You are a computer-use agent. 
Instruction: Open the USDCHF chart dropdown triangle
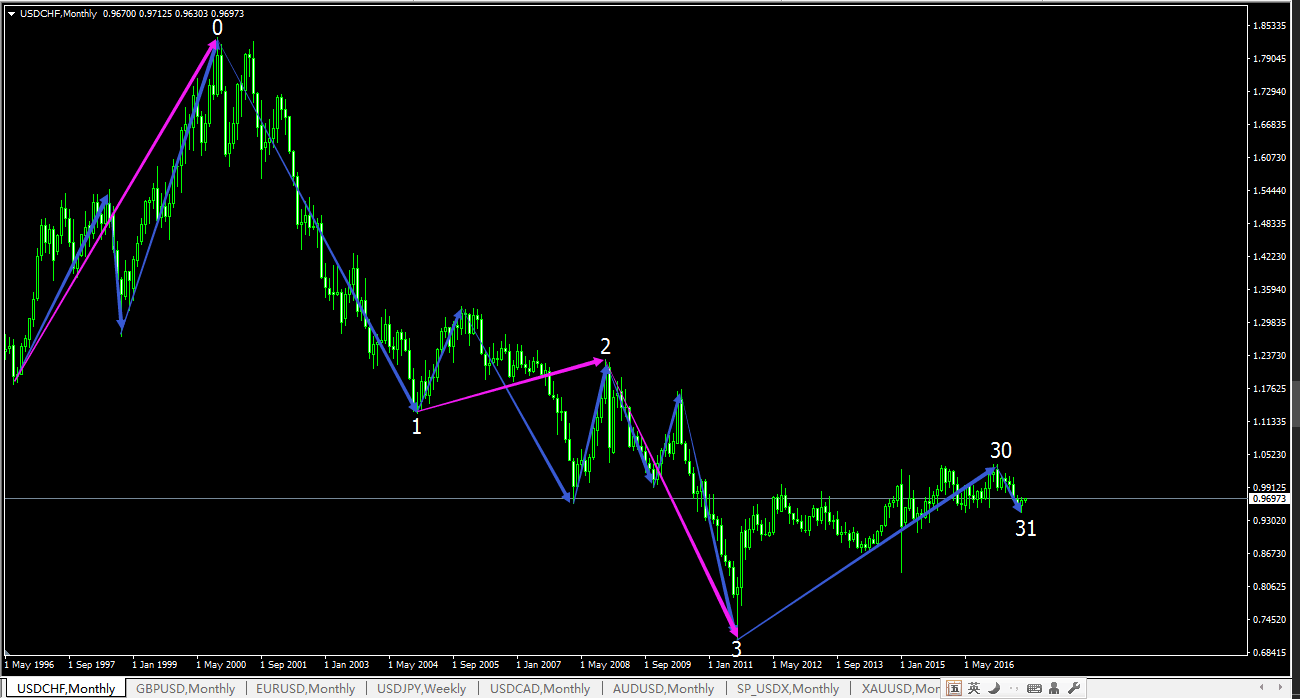click(11, 13)
